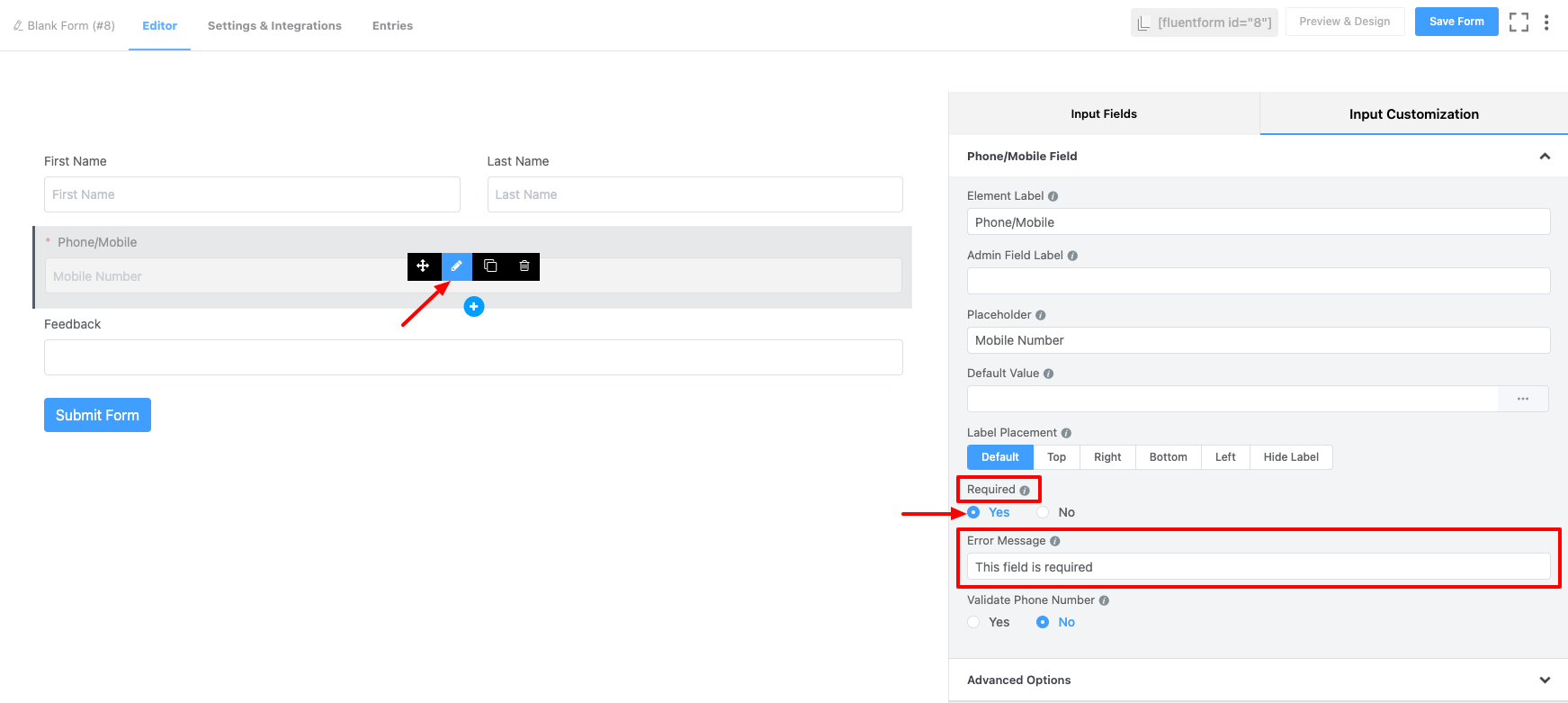The width and height of the screenshot is (1568, 703).
Task: Open Default Value shortcode options ellipsis
Action: coord(1522,399)
